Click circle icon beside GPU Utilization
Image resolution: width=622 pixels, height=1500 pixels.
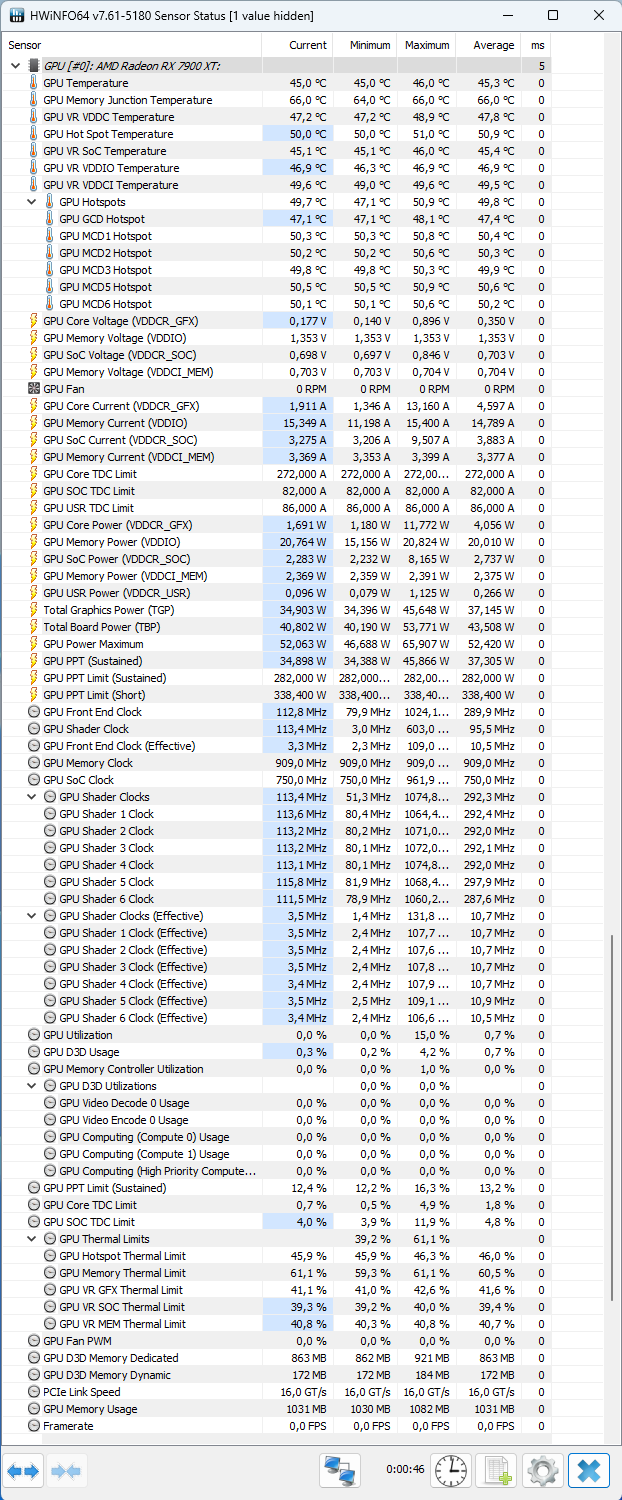coord(33,1035)
